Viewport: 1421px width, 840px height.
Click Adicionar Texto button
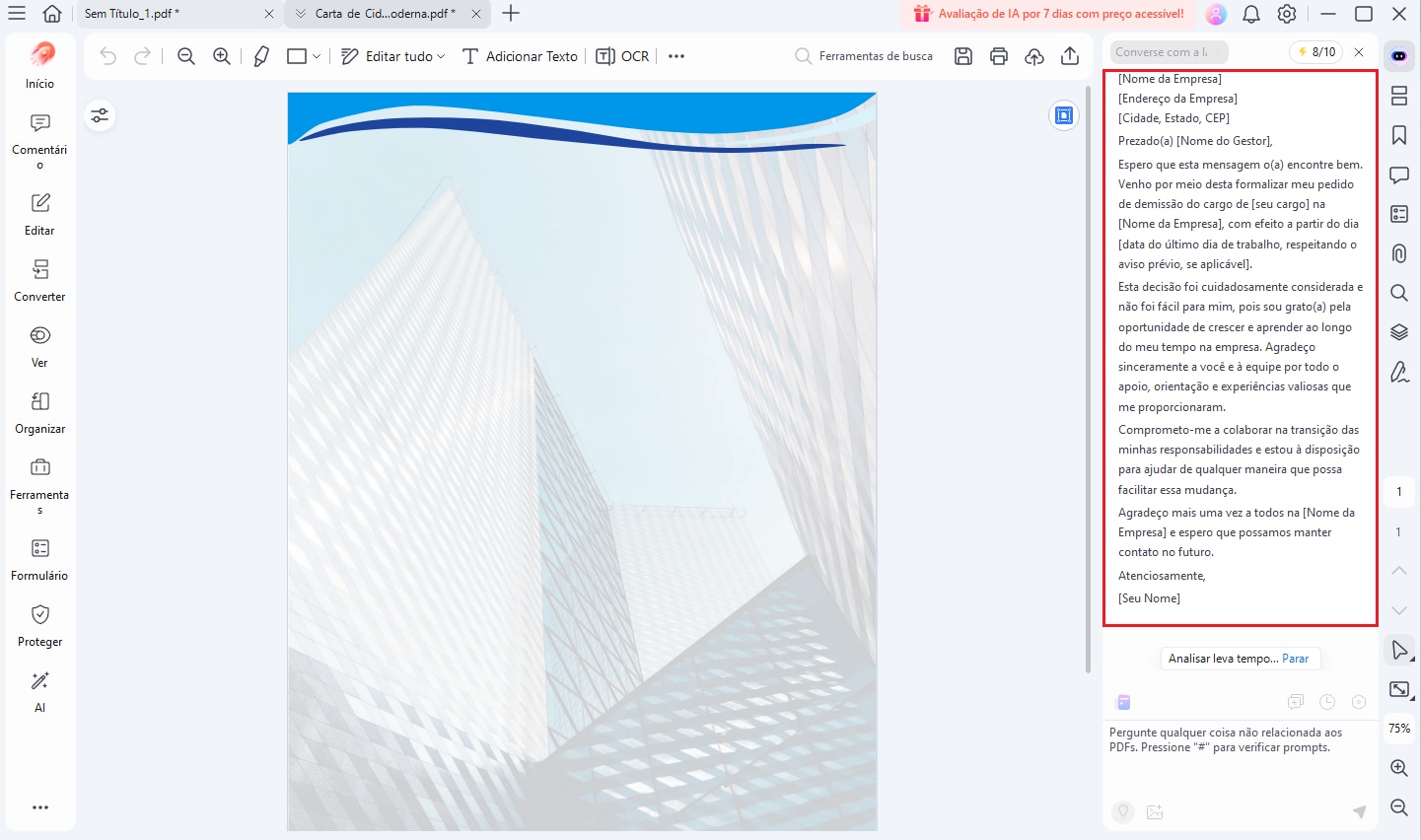tap(521, 56)
